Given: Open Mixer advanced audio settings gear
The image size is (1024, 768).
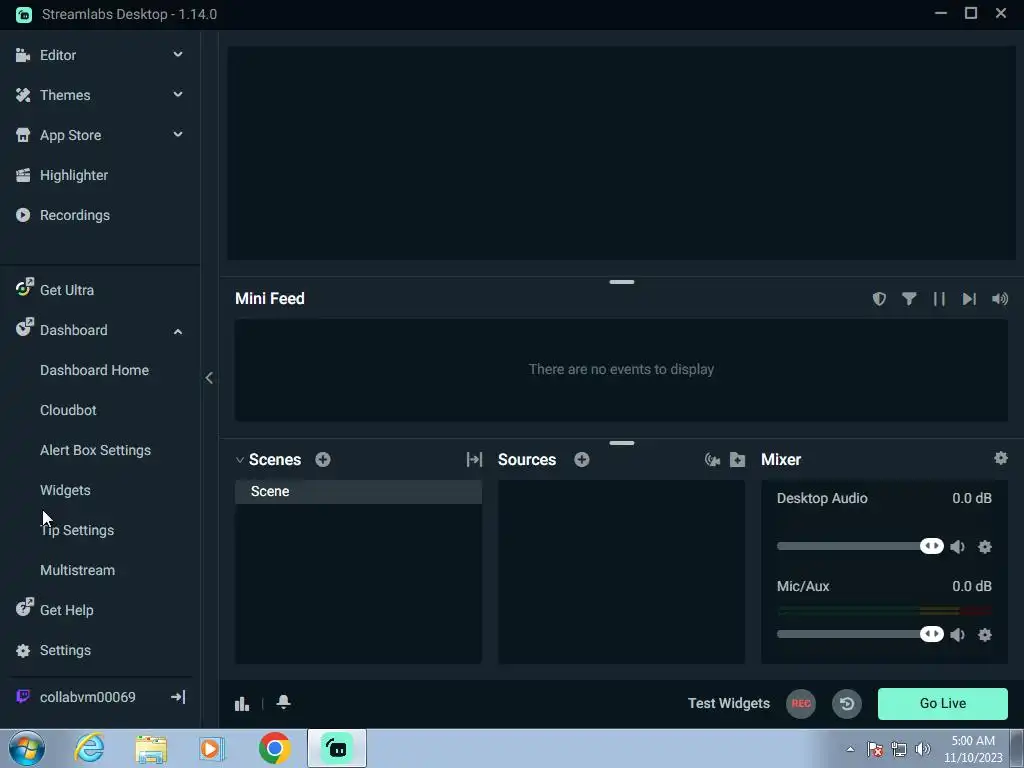Looking at the screenshot, I should point(1000,458).
